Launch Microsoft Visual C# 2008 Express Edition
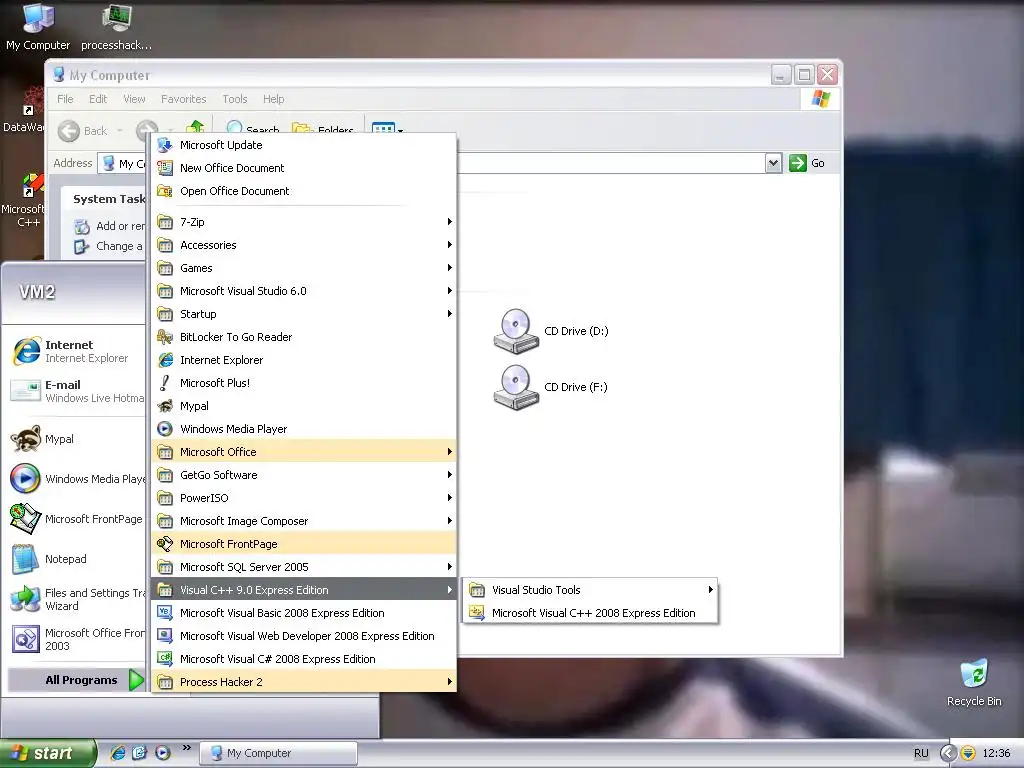 coord(304,659)
